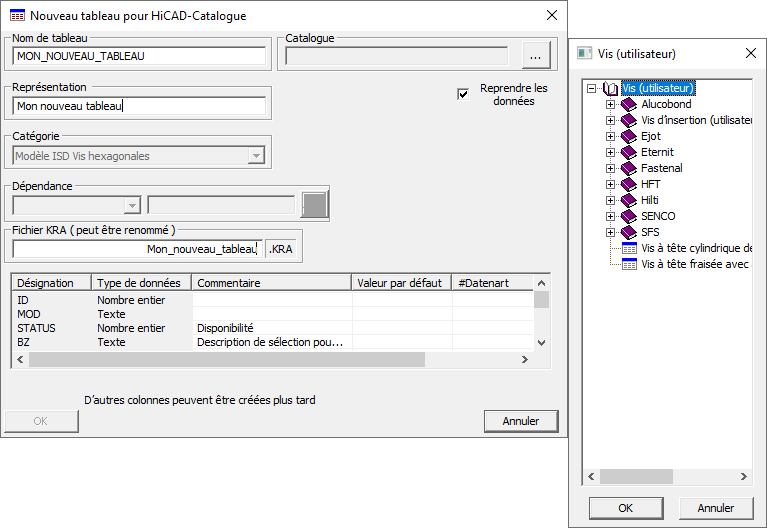
Task: Click the Alucobond purple book icon
Action: click(x=629, y=104)
